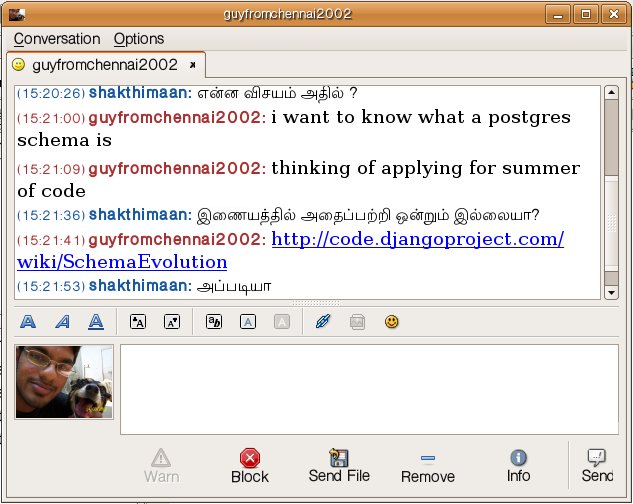
Task: Click the buddy icon photo thumbnail
Action: (x=64, y=382)
